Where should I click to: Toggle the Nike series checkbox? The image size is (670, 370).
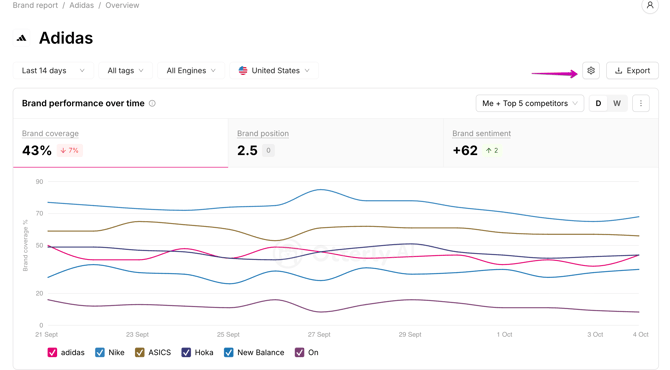100,352
